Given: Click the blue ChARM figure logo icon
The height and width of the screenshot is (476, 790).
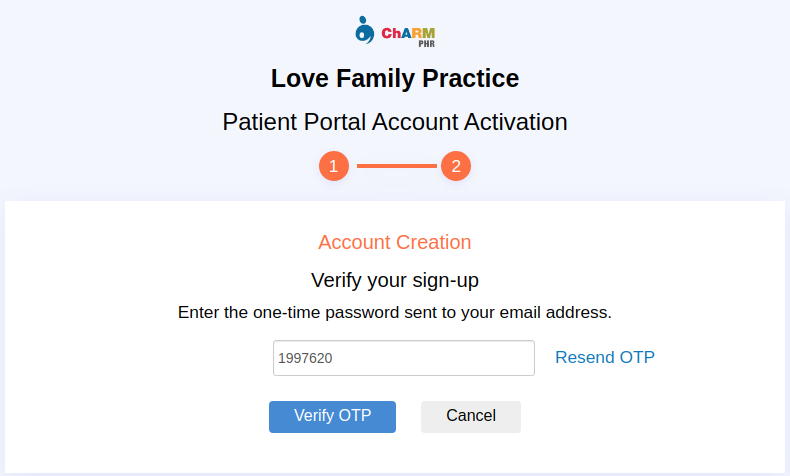Looking at the screenshot, I should tap(364, 30).
